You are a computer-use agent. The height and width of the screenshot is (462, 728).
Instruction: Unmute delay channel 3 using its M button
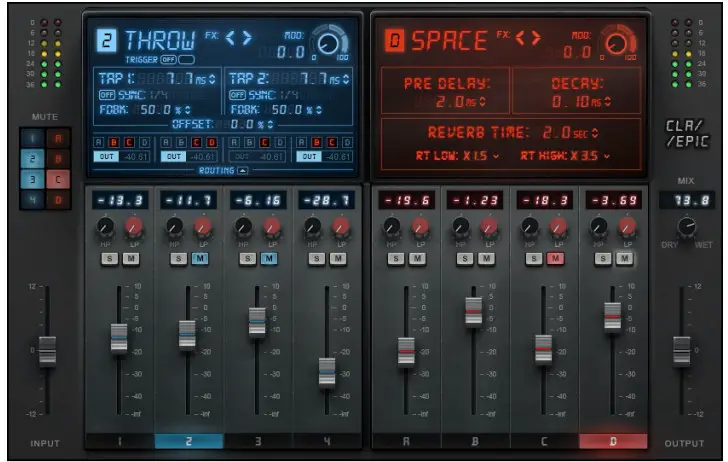pyautogui.click(x=269, y=259)
